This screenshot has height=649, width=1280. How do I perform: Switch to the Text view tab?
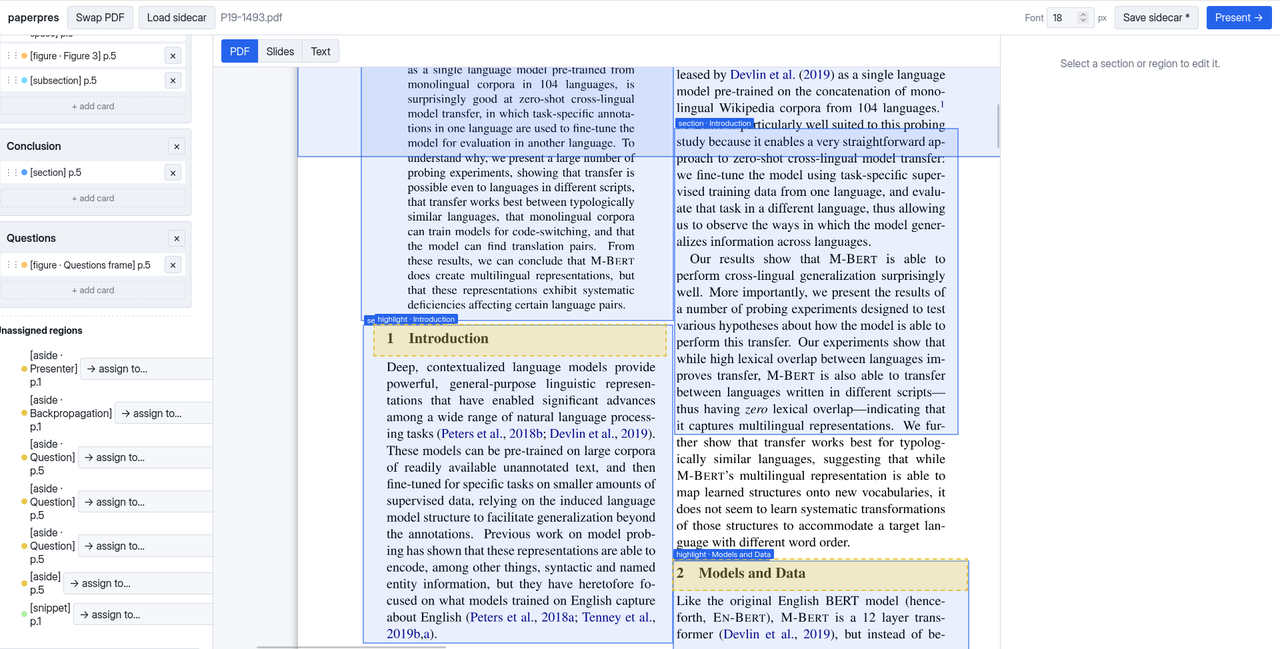pos(320,51)
